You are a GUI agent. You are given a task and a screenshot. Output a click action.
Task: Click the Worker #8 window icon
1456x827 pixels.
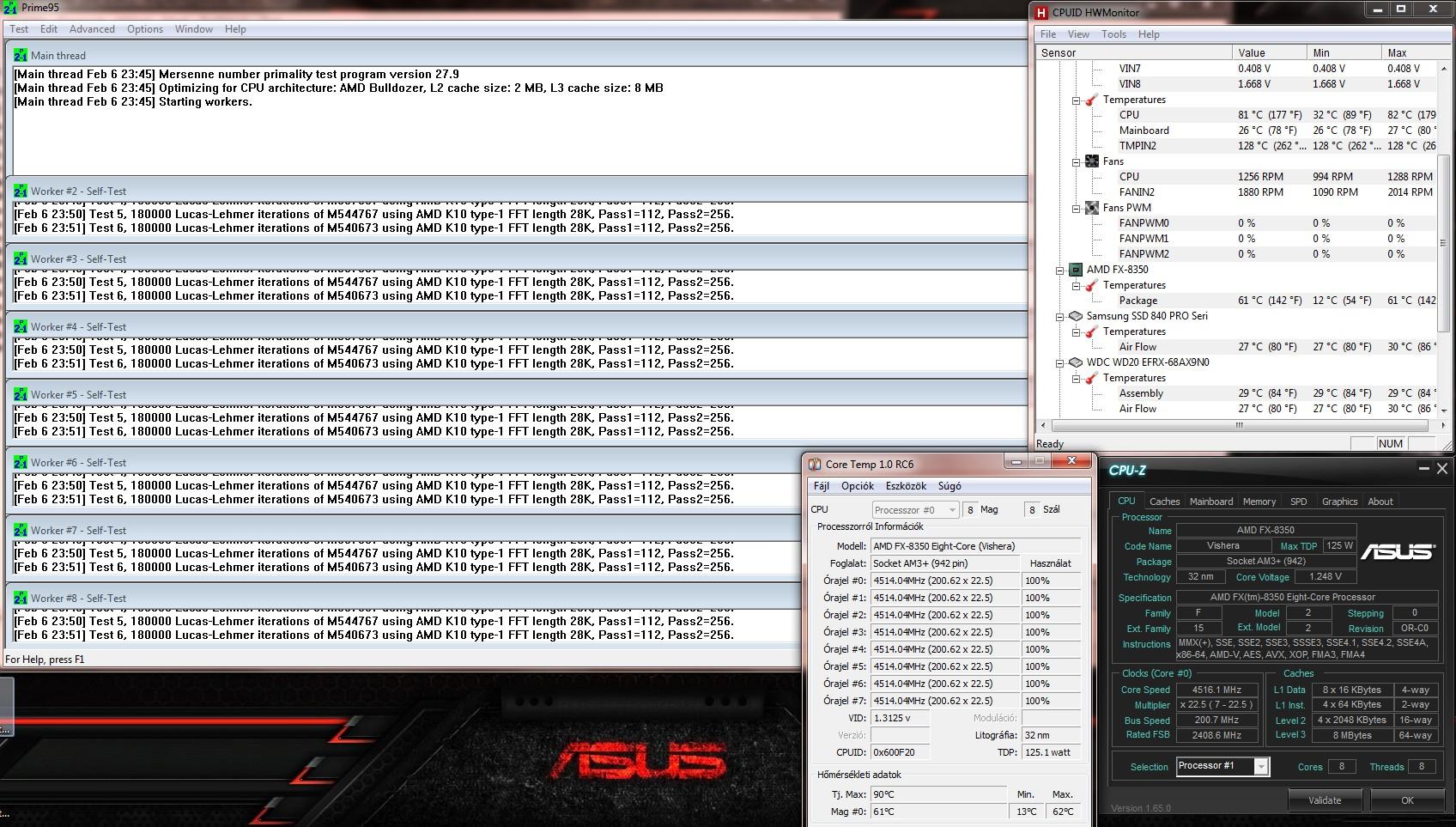click(21, 598)
